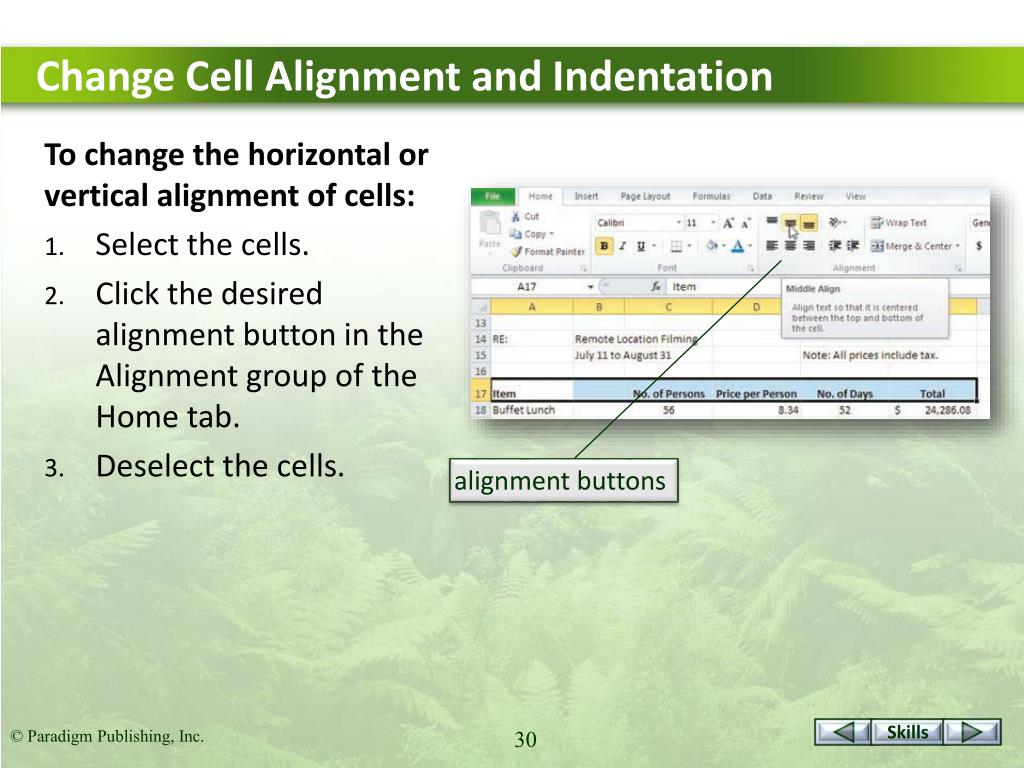Expand the Font Color dropdown arrow
1024x768 pixels.
coord(750,247)
